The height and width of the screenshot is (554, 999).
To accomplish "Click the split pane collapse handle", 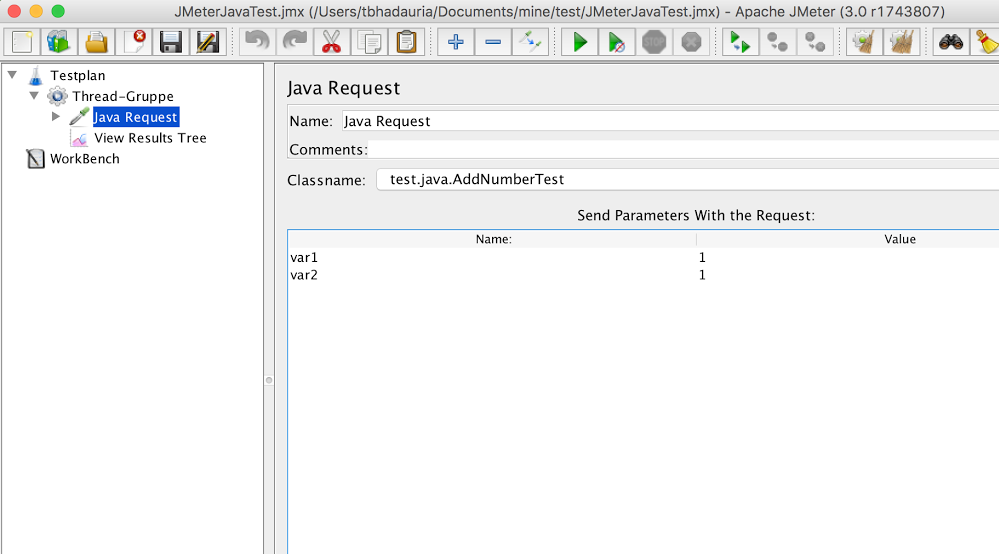I will pos(269,380).
